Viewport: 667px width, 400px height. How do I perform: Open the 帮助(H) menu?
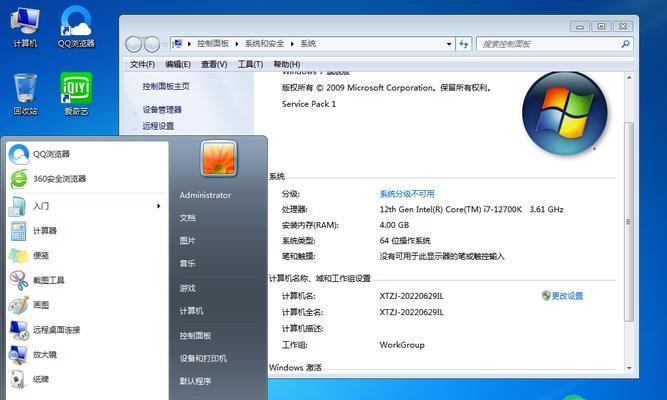pos(287,64)
